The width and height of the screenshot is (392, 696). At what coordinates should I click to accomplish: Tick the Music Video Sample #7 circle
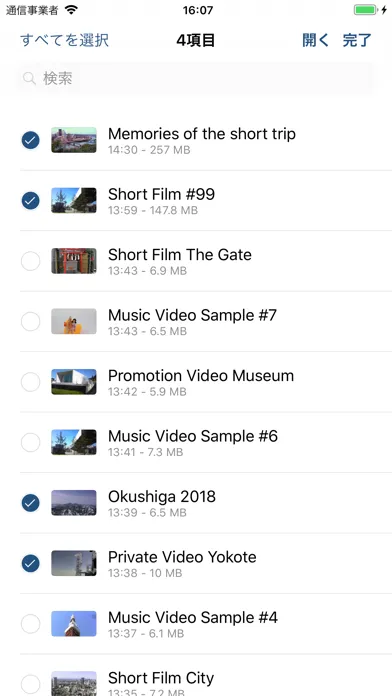point(31,321)
